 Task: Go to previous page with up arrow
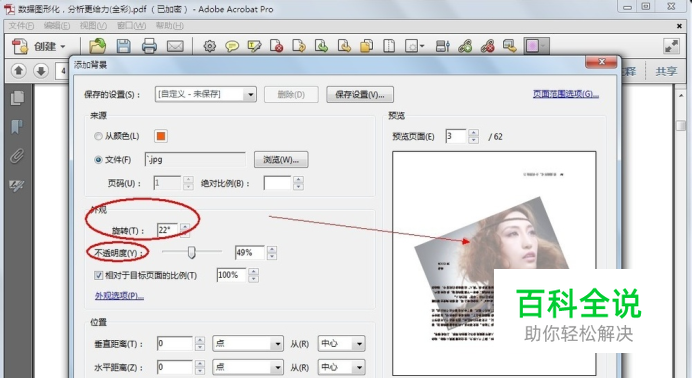point(19,71)
